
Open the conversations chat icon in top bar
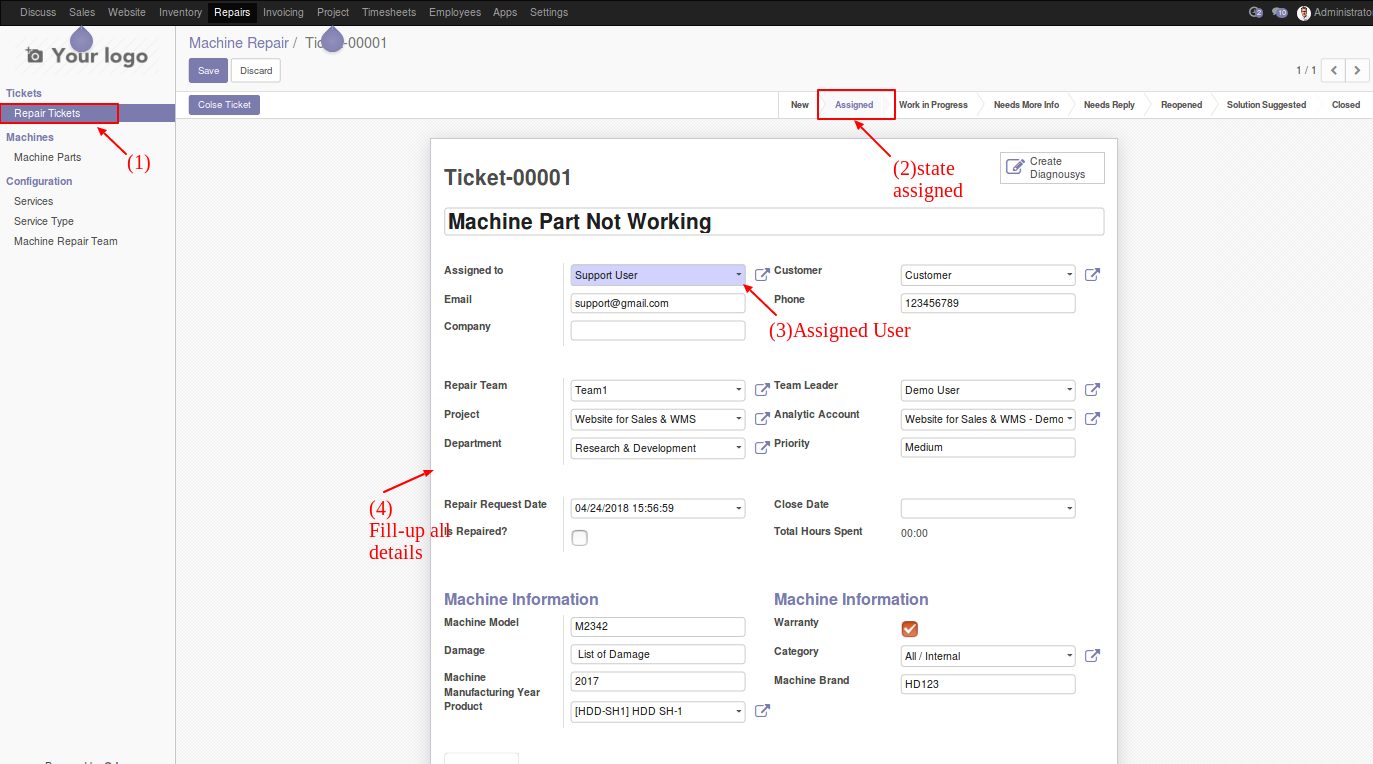(x=1280, y=12)
